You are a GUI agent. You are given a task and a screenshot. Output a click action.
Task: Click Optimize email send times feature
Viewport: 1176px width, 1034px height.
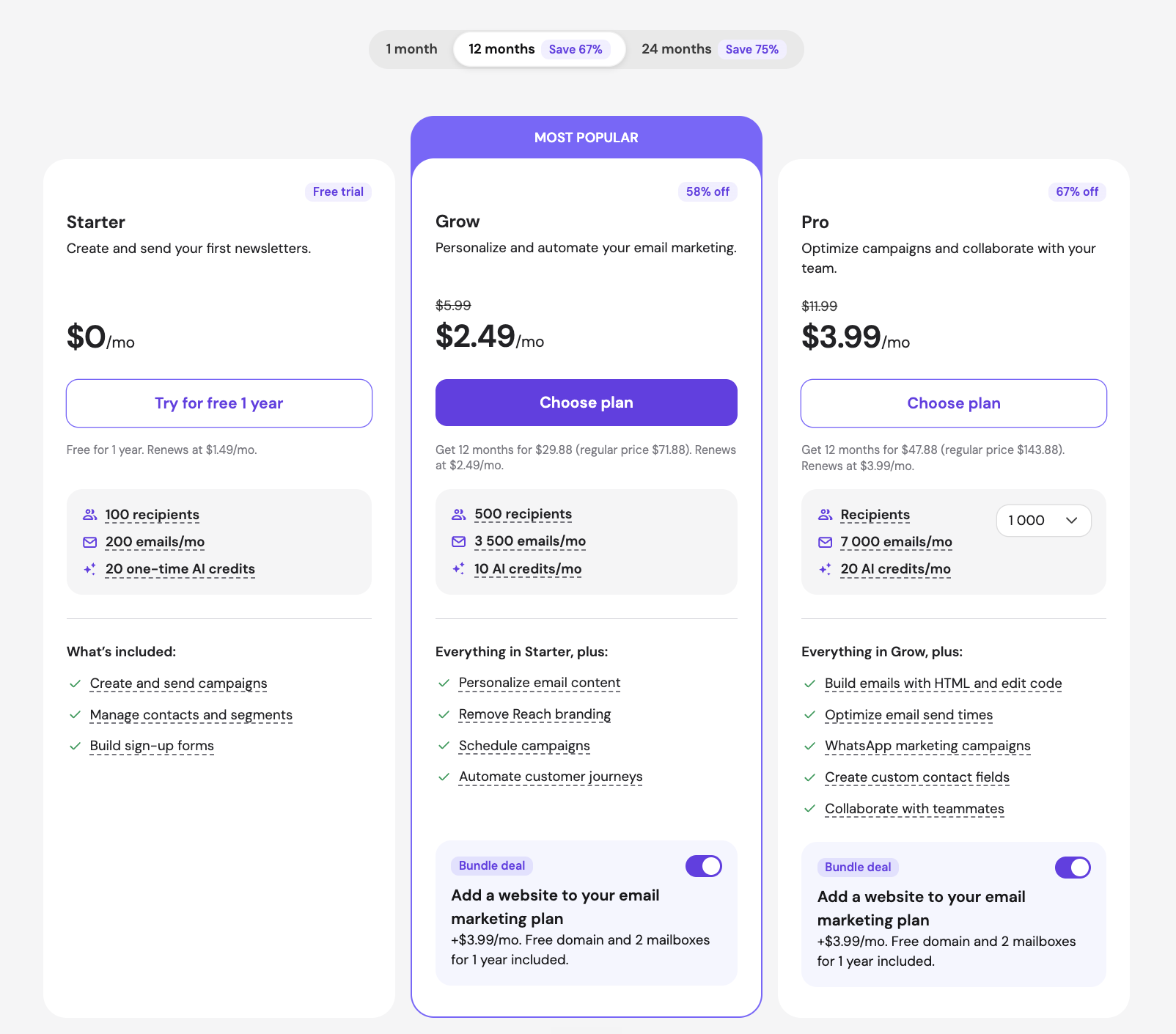click(x=909, y=715)
